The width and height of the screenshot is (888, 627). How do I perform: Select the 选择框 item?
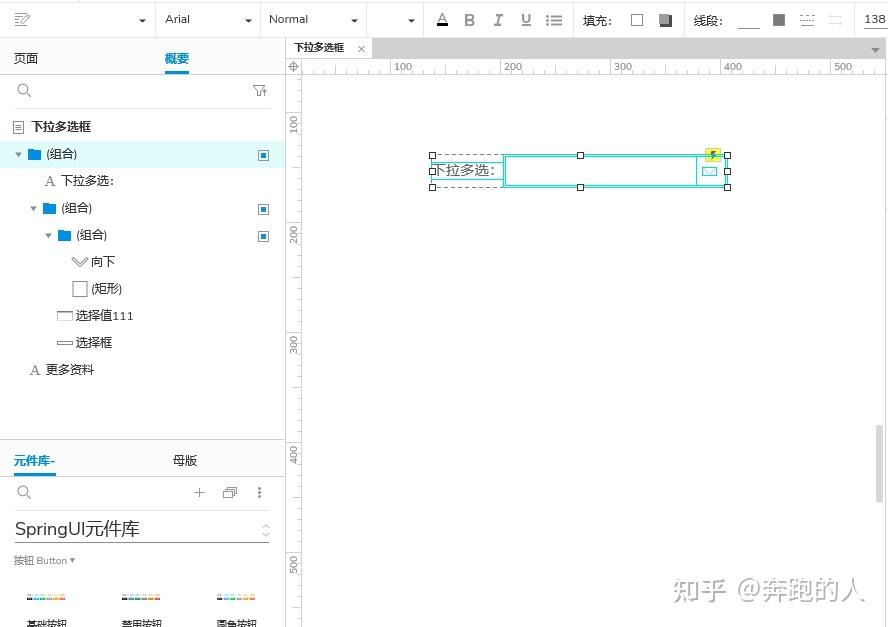click(84, 343)
